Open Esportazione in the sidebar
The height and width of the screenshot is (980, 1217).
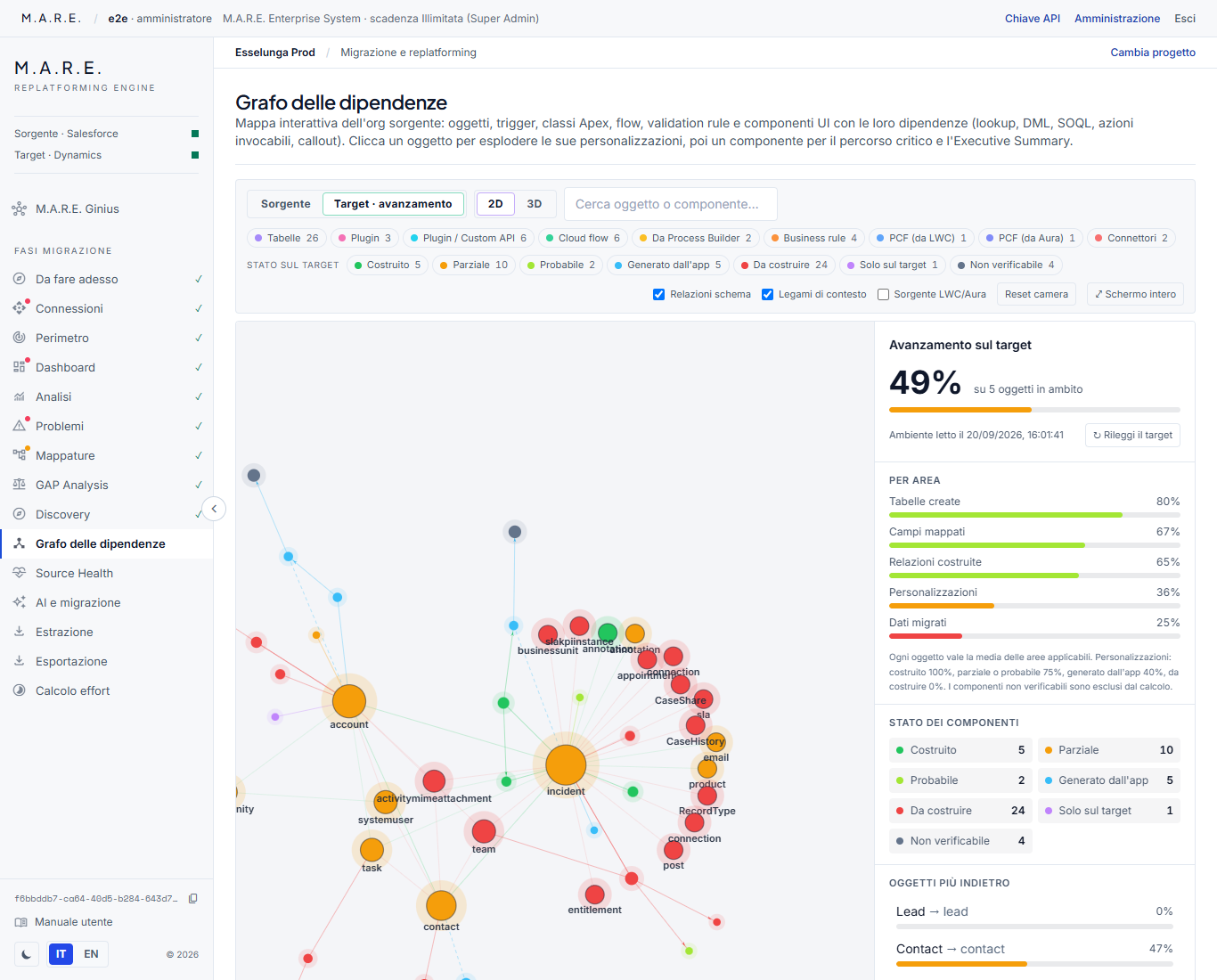click(107, 661)
